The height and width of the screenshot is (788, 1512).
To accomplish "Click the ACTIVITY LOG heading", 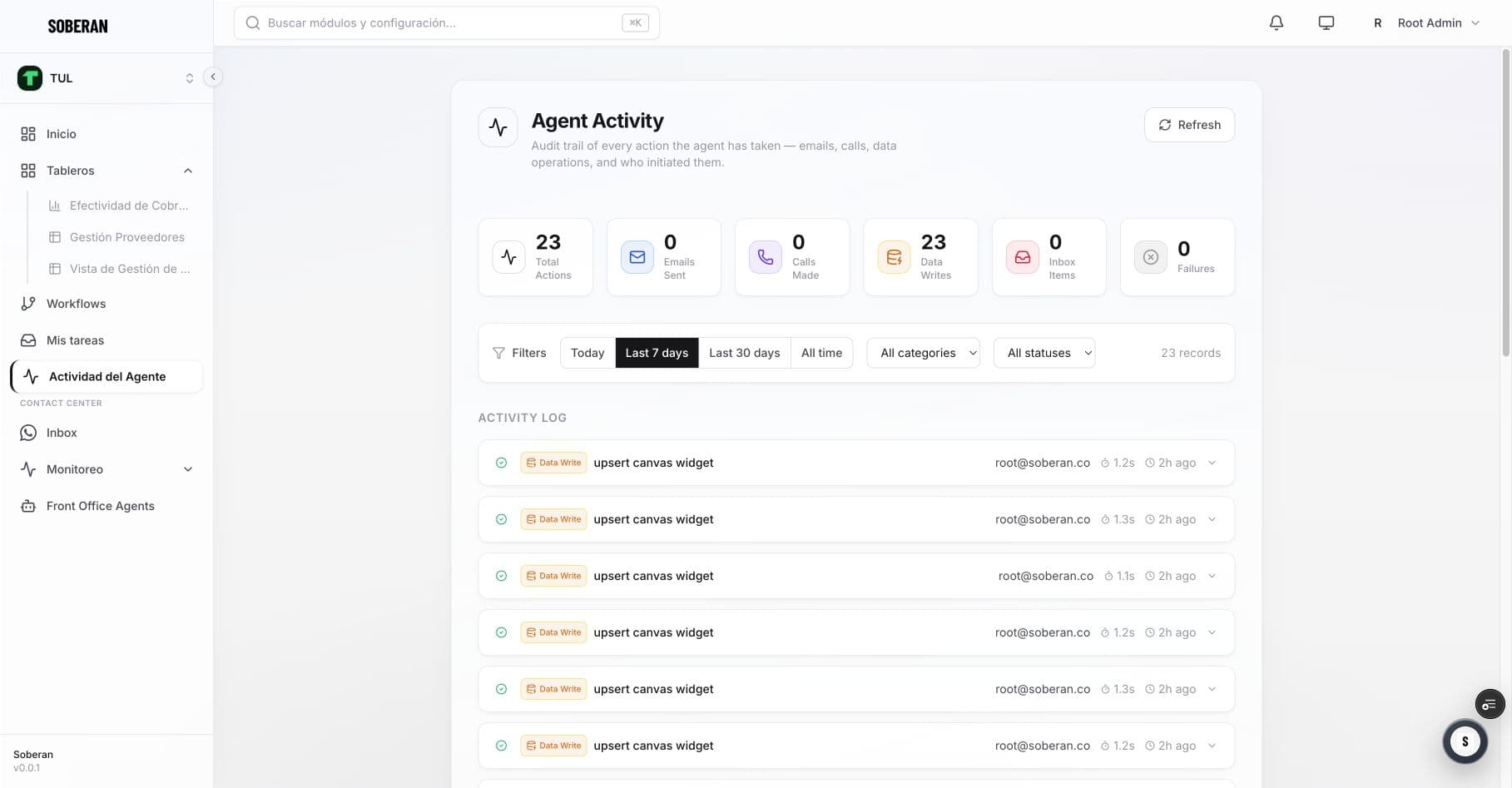I will click(x=522, y=418).
